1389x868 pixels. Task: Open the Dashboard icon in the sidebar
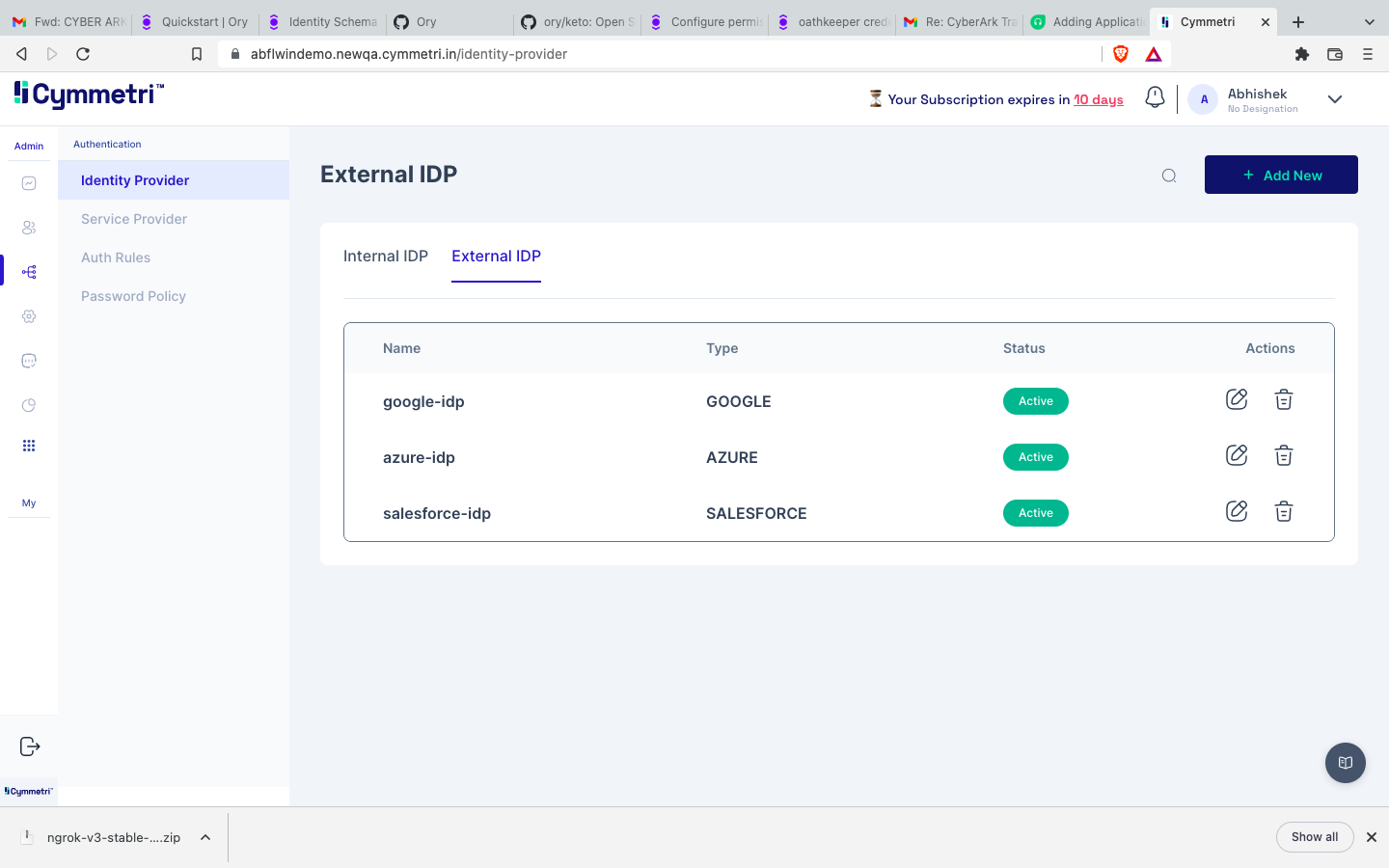click(x=29, y=182)
